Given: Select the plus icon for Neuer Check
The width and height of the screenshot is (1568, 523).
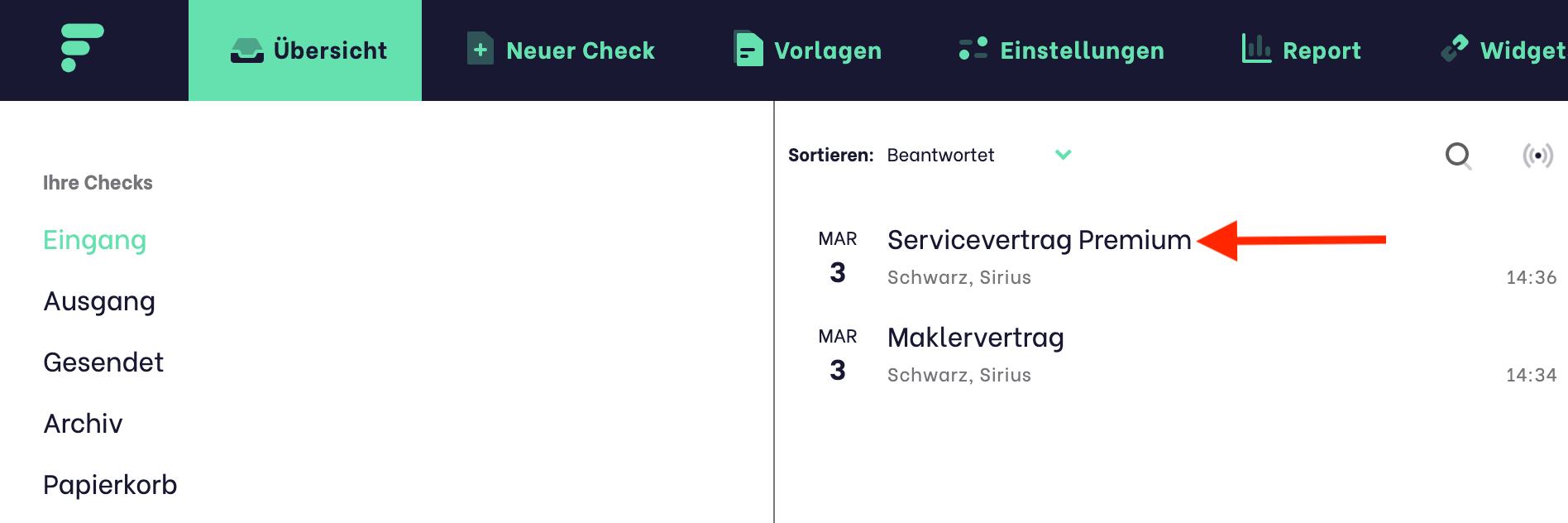Looking at the screenshot, I should click(480, 48).
